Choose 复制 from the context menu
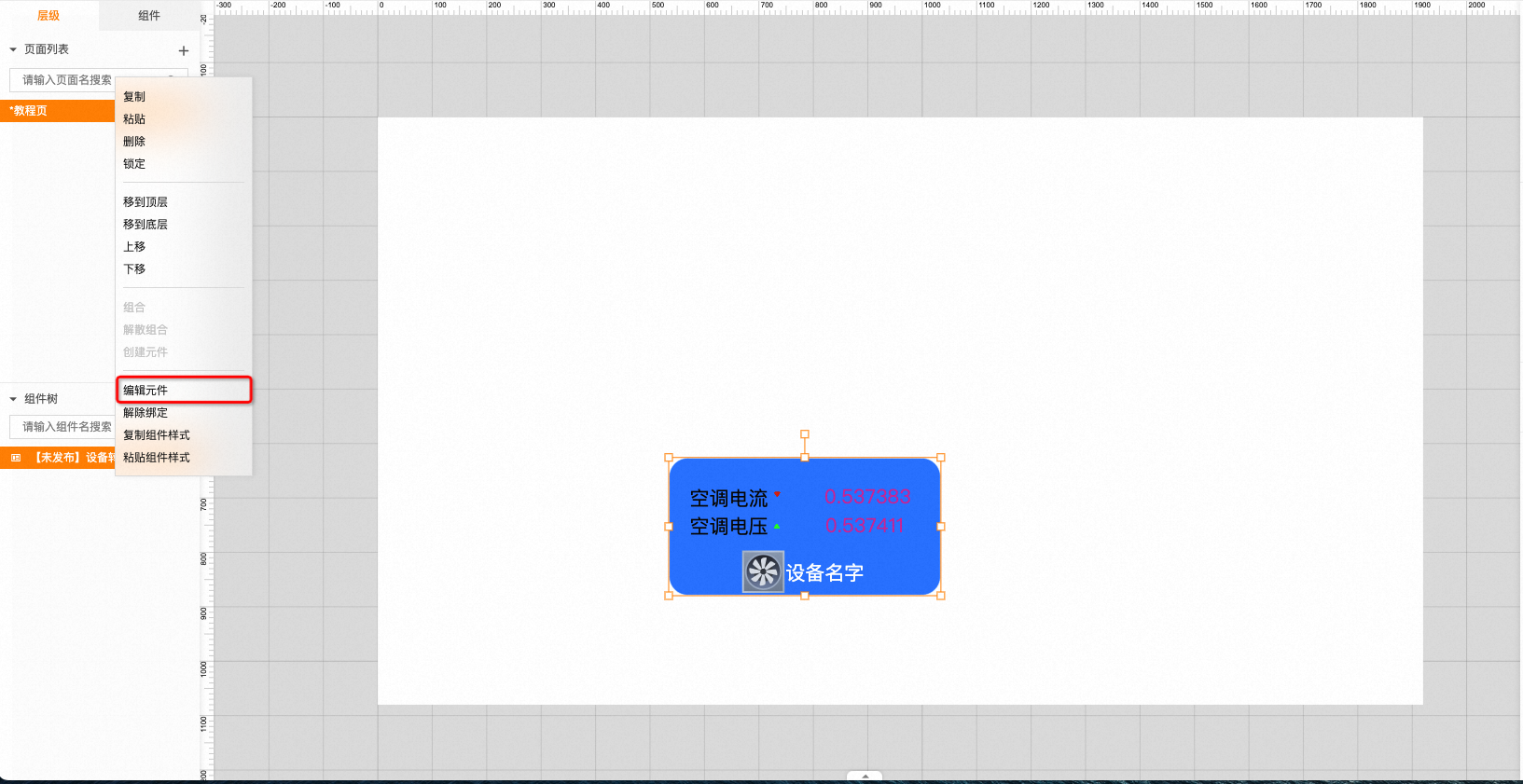Viewport: 1523px width, 784px height. [x=184, y=97]
